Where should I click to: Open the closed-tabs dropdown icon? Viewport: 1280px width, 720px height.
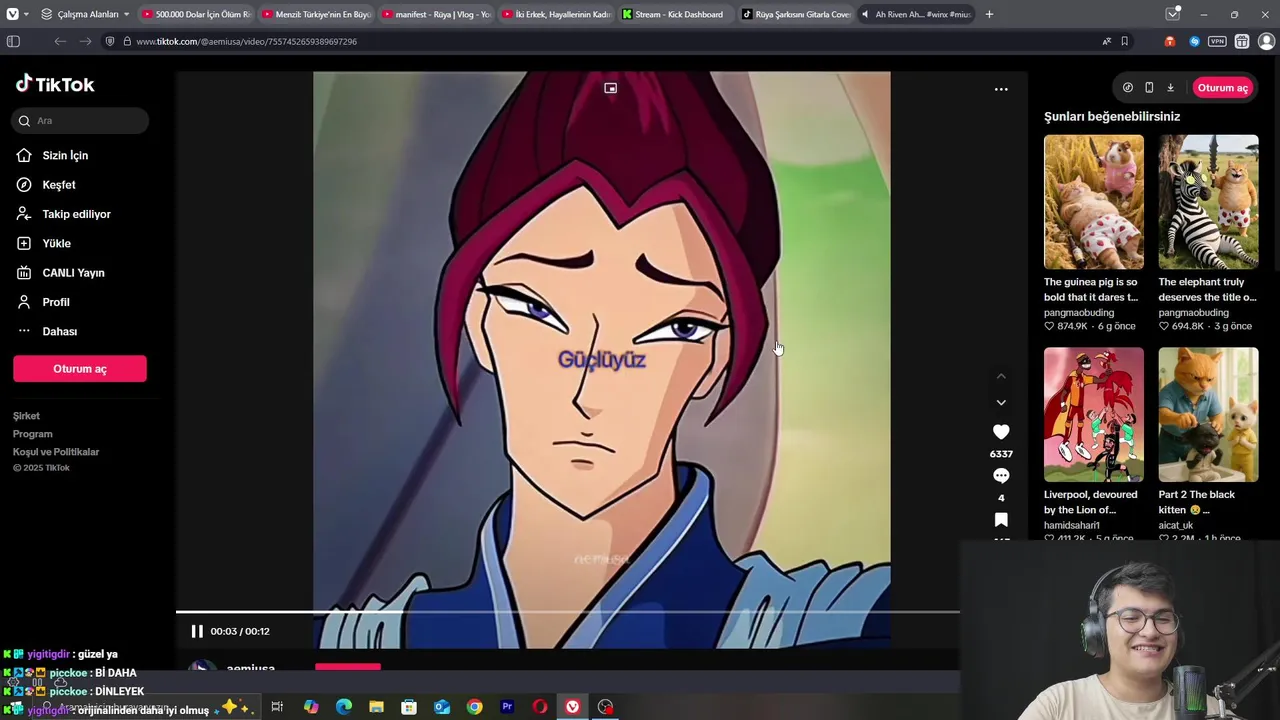(1173, 14)
